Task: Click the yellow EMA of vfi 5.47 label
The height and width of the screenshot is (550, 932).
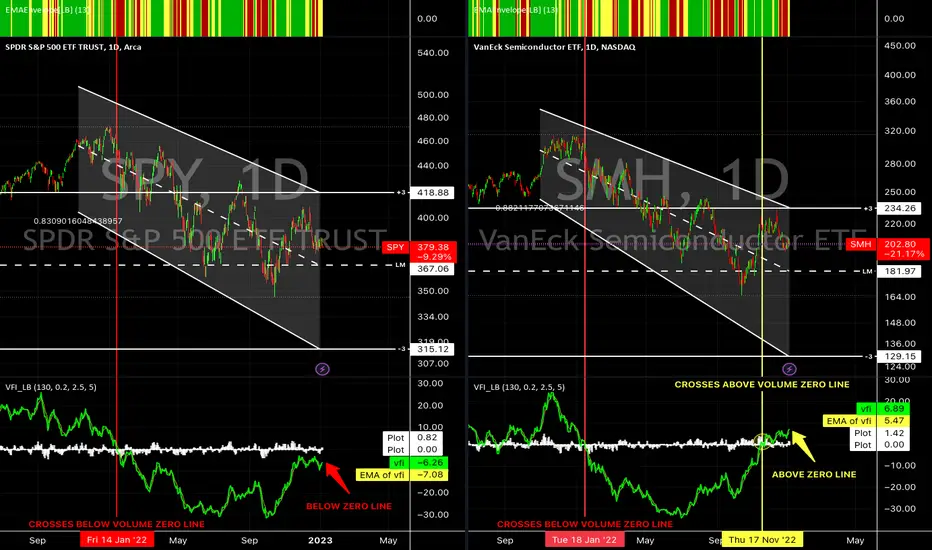Action: (x=865, y=421)
